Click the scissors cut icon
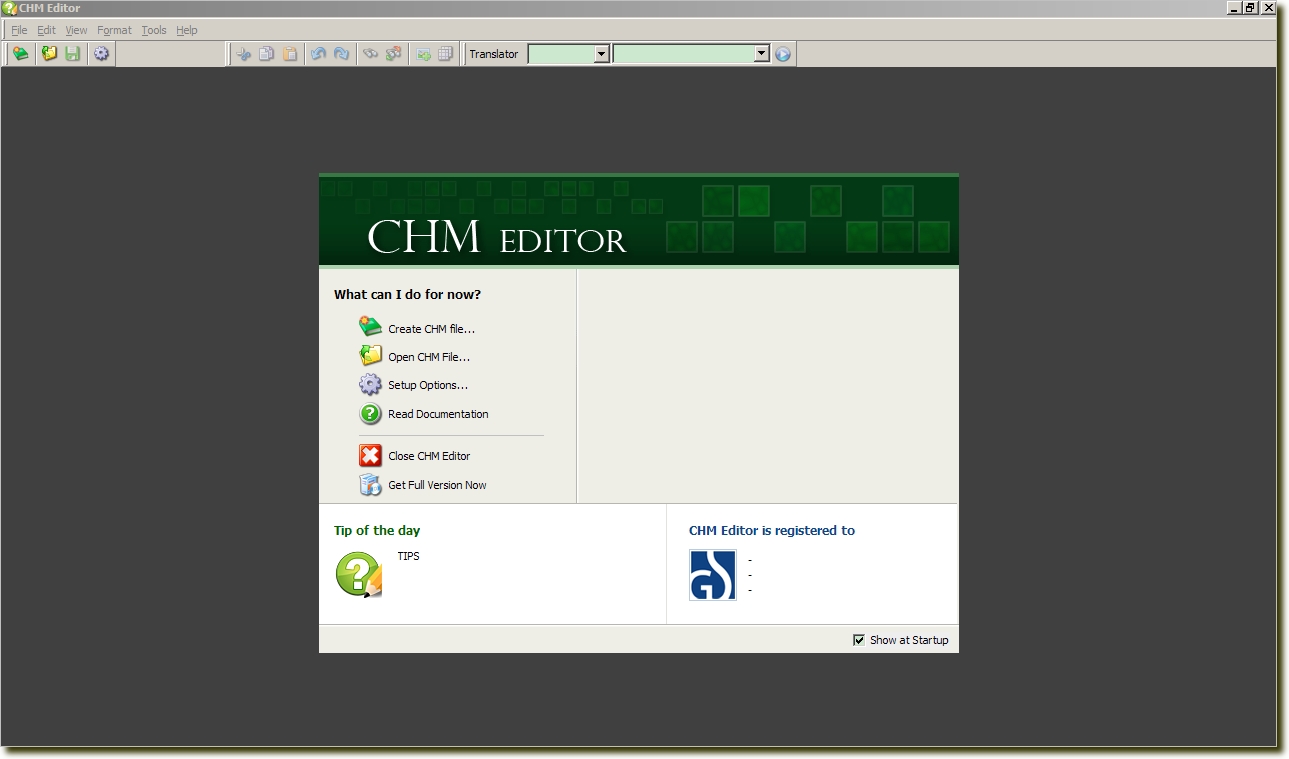Viewport: 1289px width, 759px height. (x=243, y=54)
